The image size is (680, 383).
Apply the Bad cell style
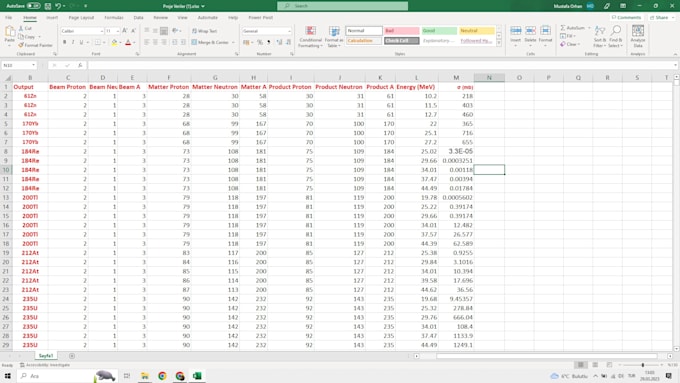point(402,31)
